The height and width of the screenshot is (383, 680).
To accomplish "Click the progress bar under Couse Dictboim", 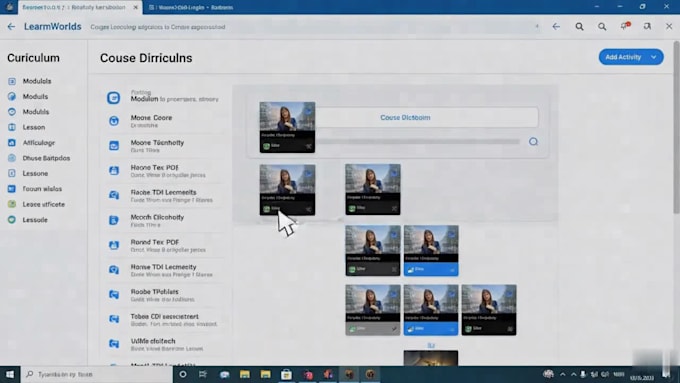I will [x=418, y=141].
